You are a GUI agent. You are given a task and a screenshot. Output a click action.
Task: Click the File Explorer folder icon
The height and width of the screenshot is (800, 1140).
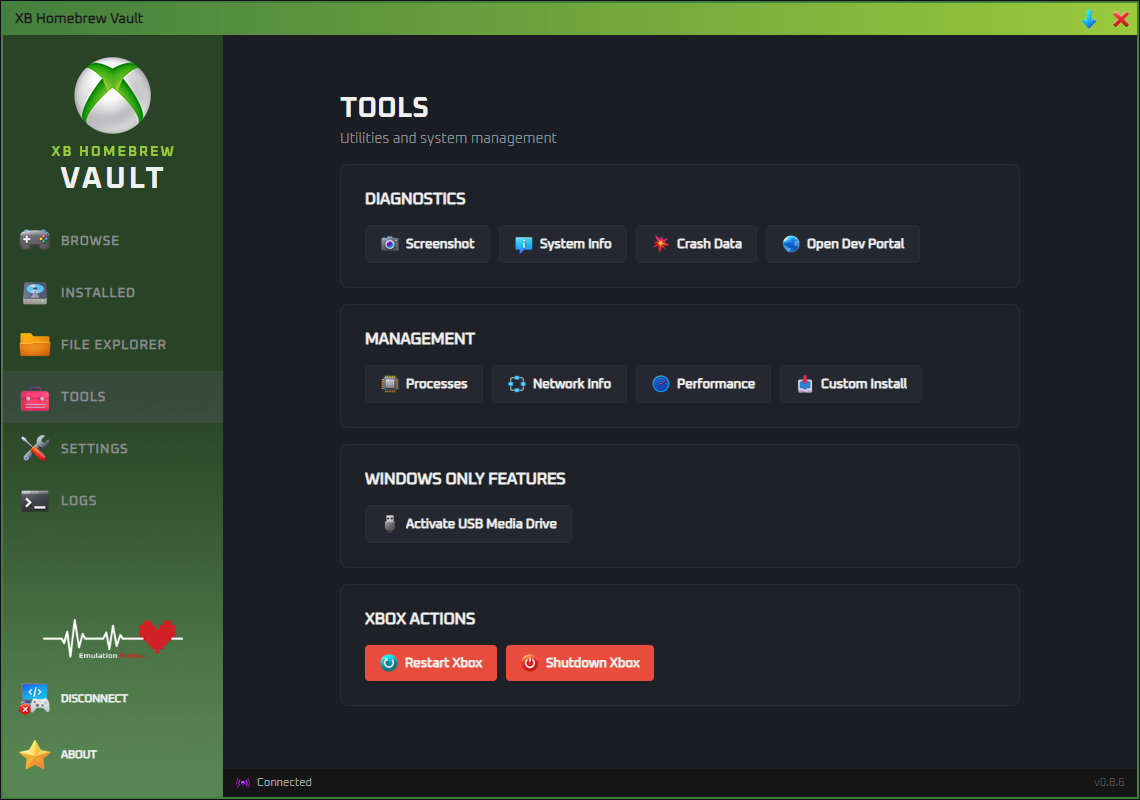click(35, 344)
